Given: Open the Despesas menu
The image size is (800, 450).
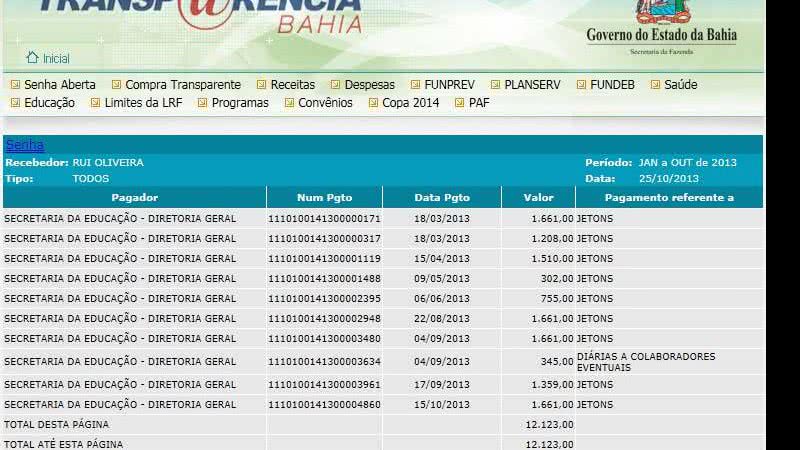Looking at the screenshot, I should [x=369, y=85].
